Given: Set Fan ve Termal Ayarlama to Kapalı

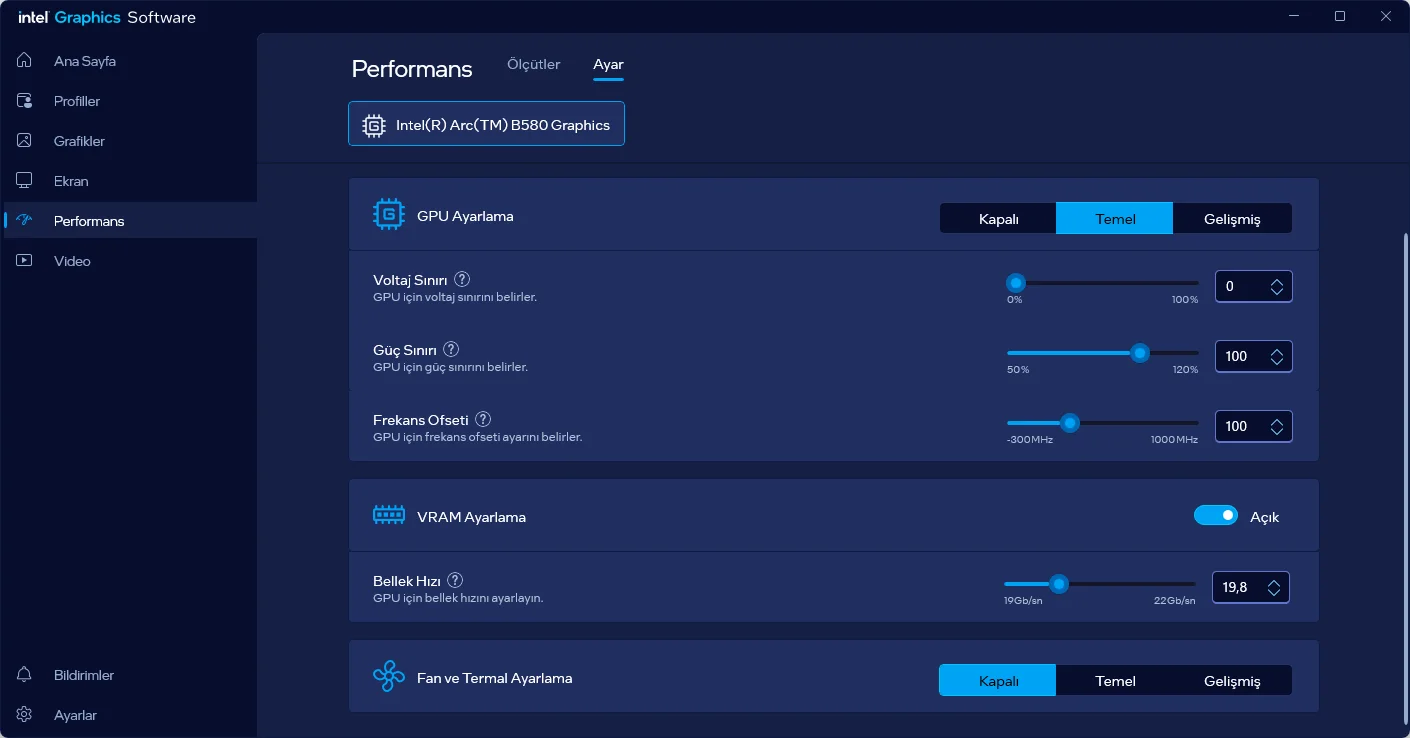Looking at the screenshot, I should (998, 680).
